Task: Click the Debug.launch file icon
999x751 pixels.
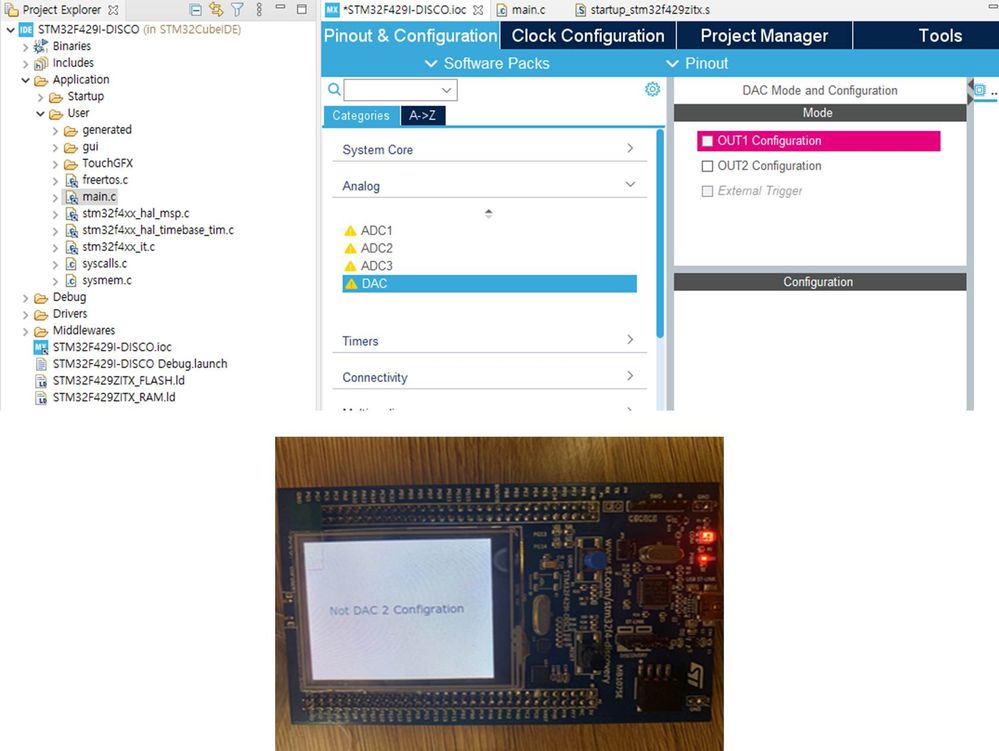Action: 41,364
